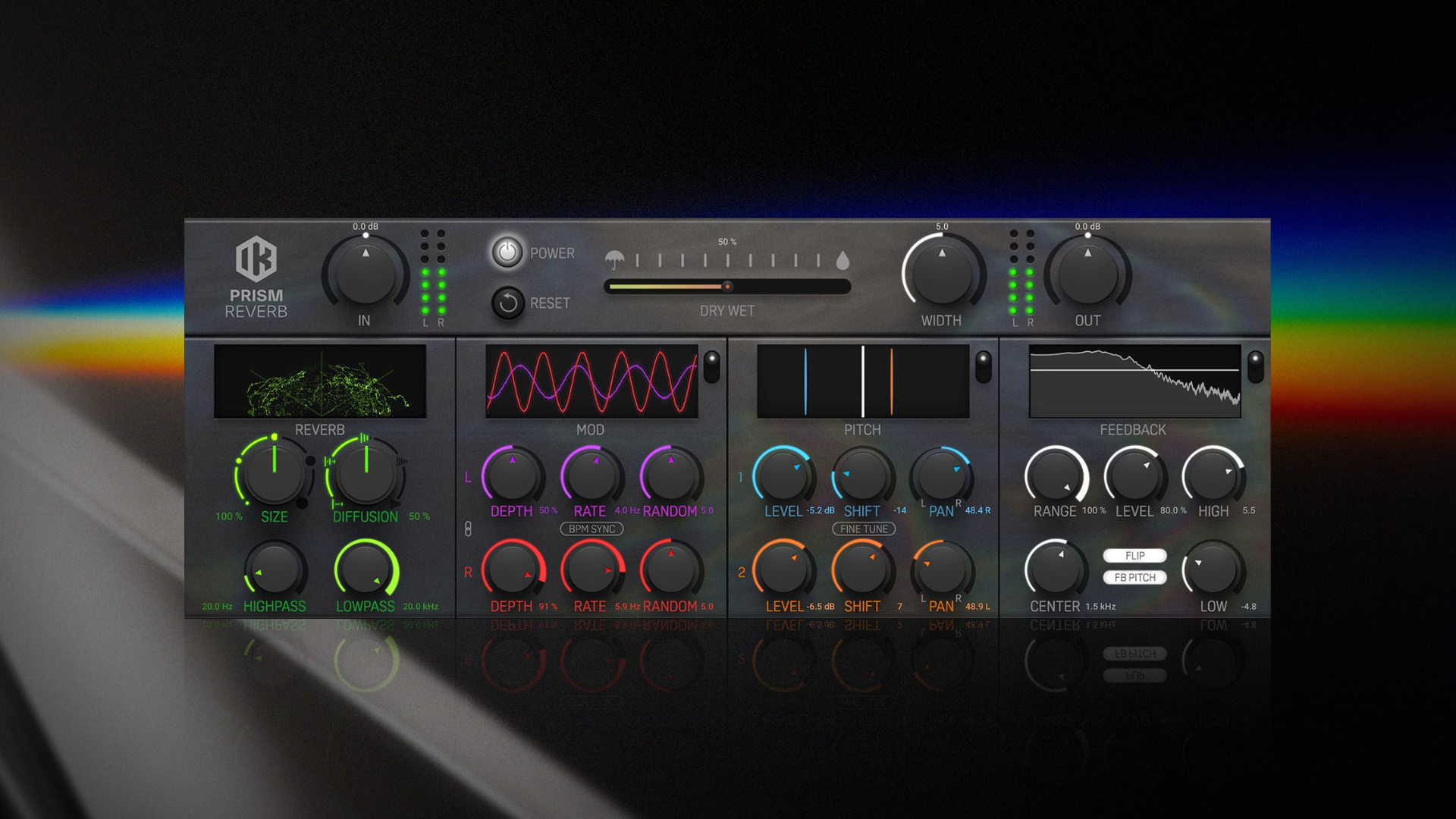Click the HIGHPASS knob
The width and height of the screenshot is (1456, 819).
(275, 569)
